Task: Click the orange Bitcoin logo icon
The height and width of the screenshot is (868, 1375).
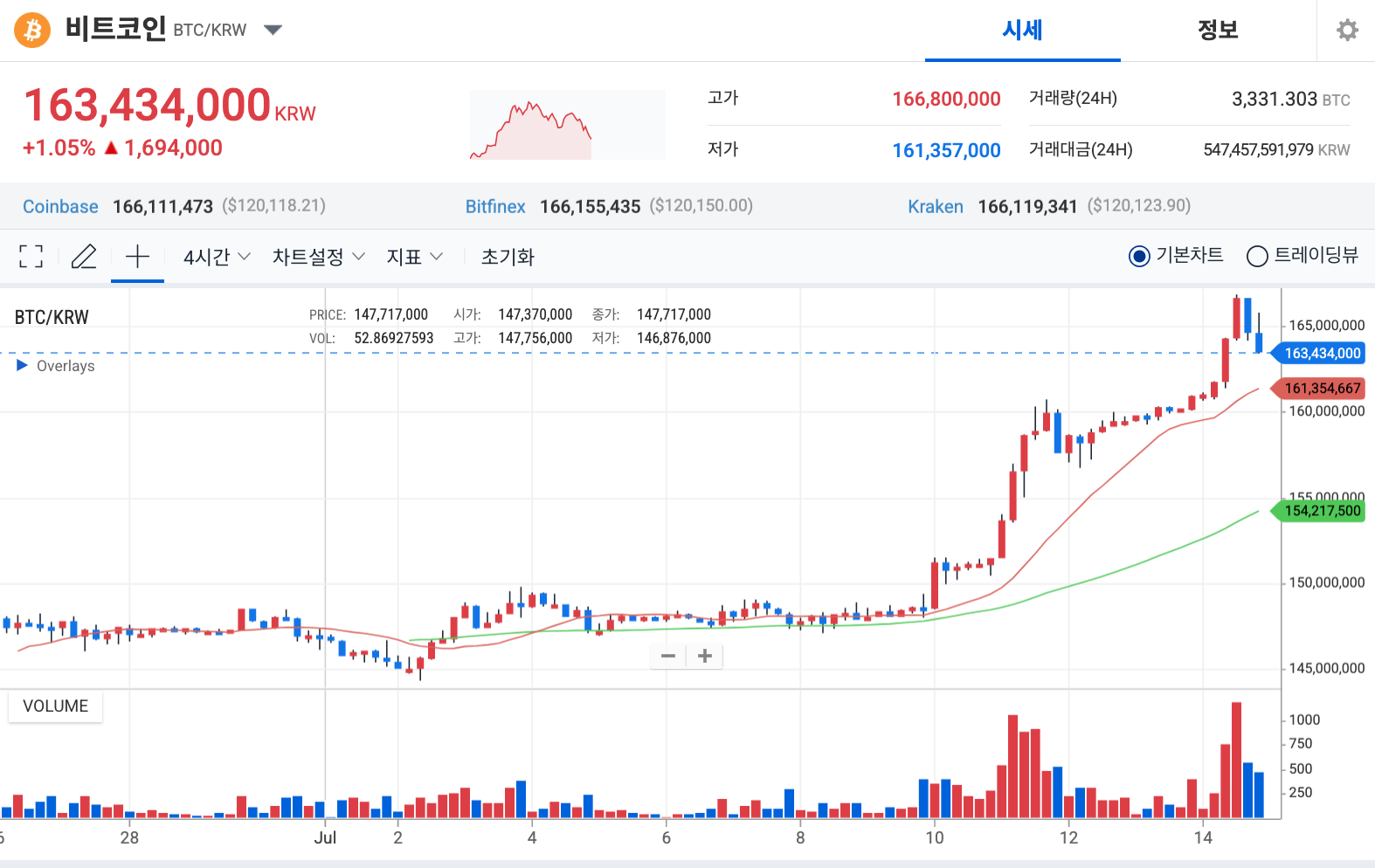Action: point(32,31)
